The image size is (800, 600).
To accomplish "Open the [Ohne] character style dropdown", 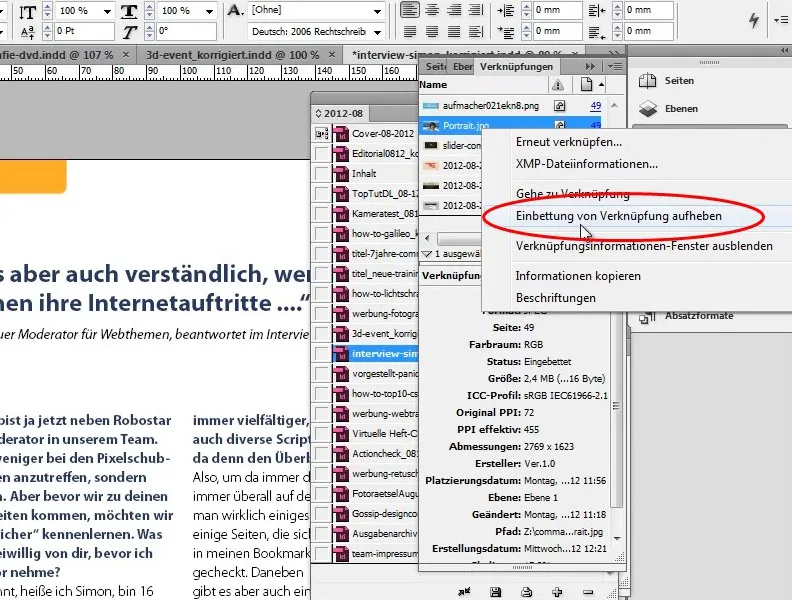I will [x=377, y=11].
